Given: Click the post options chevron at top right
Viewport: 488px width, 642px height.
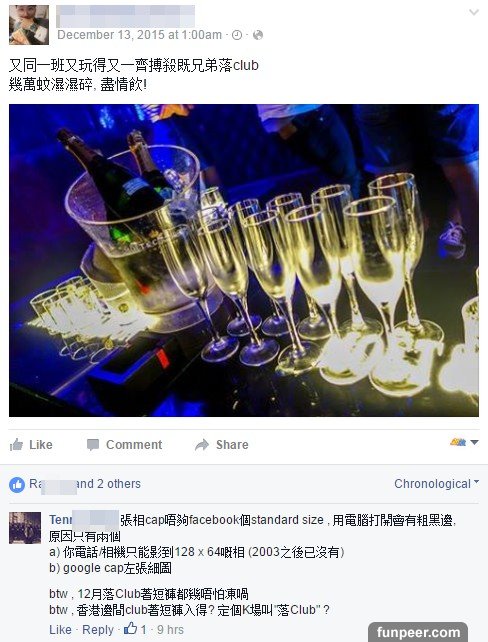Looking at the screenshot, I should pyautogui.click(x=474, y=12).
